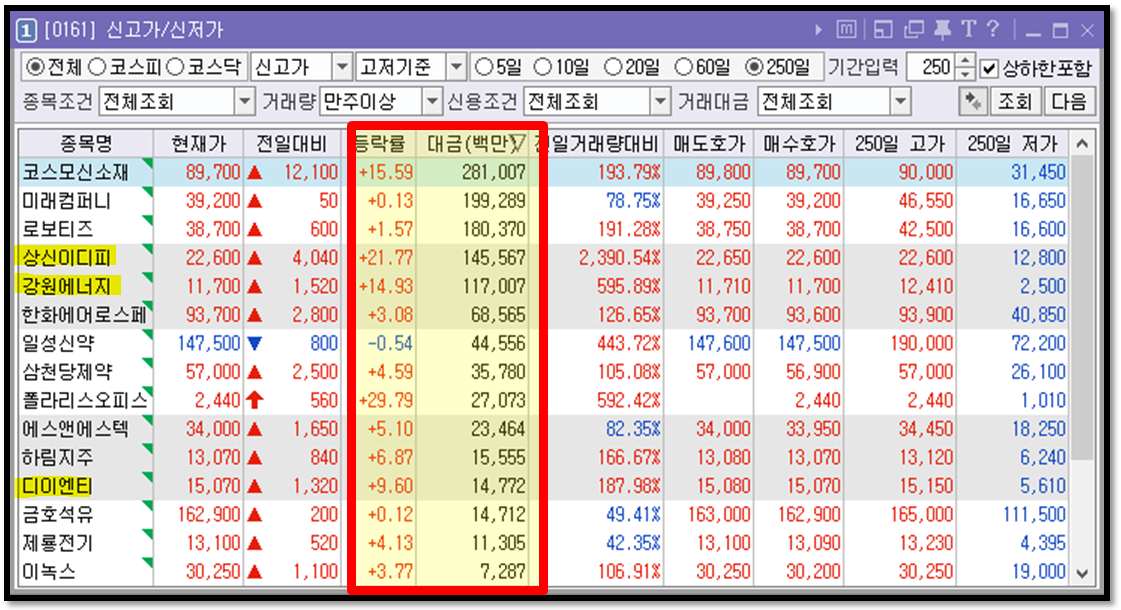Open the 신고가 dropdown
The height and width of the screenshot is (610, 1121).
coord(342,68)
